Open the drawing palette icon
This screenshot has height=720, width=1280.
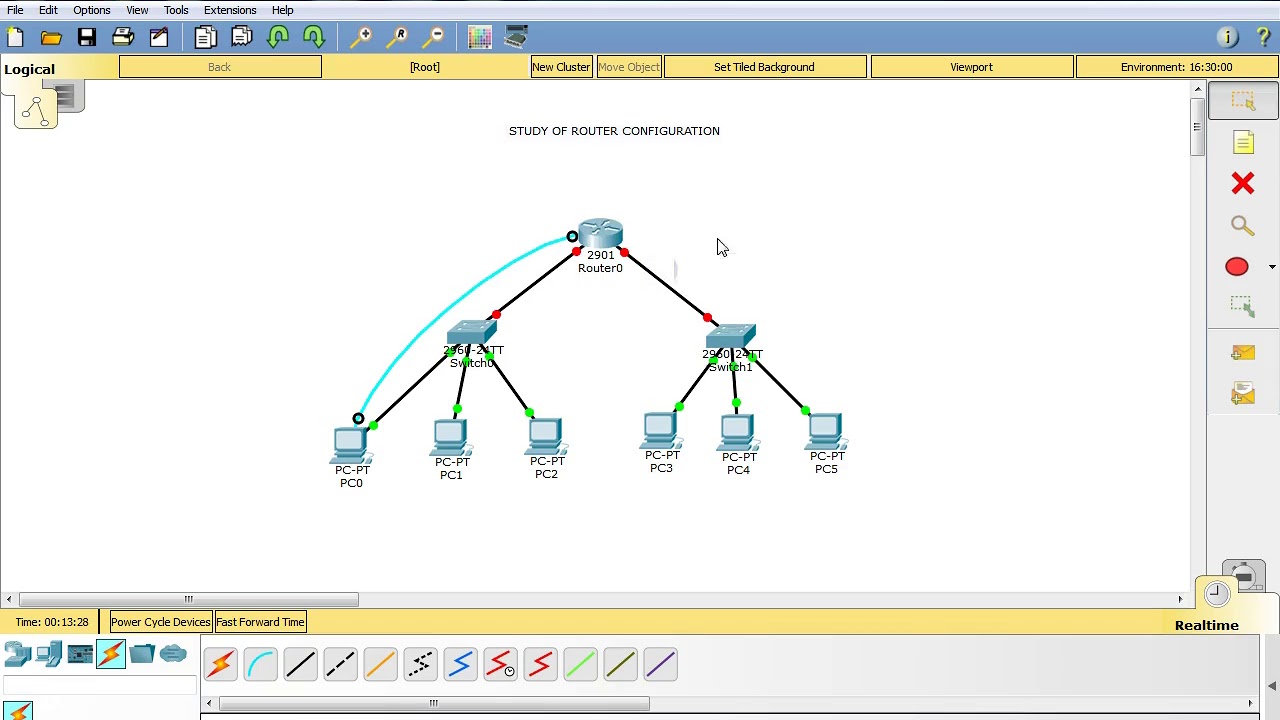coord(480,37)
